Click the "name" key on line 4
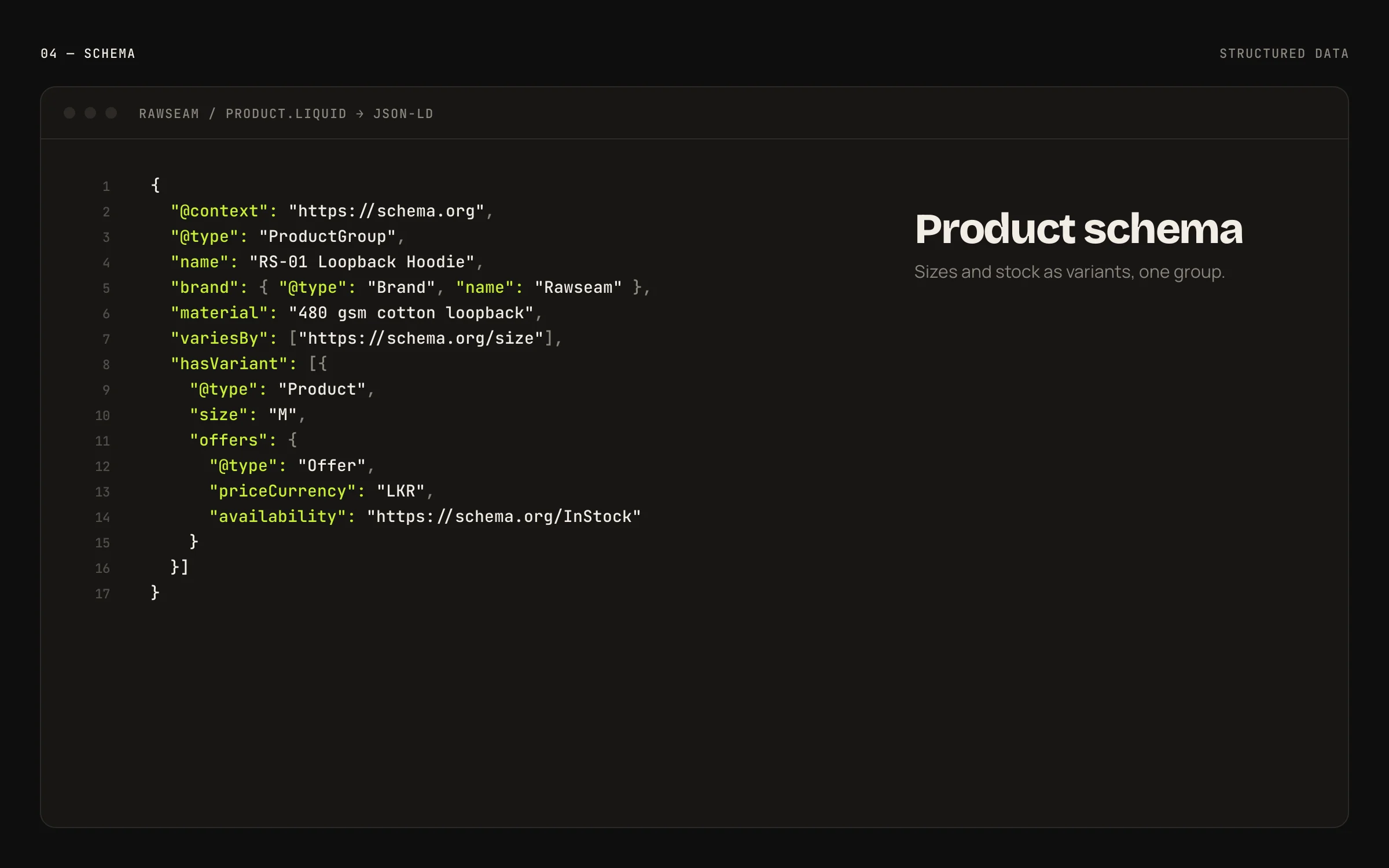Viewport: 1389px width, 868px height. pos(204,262)
